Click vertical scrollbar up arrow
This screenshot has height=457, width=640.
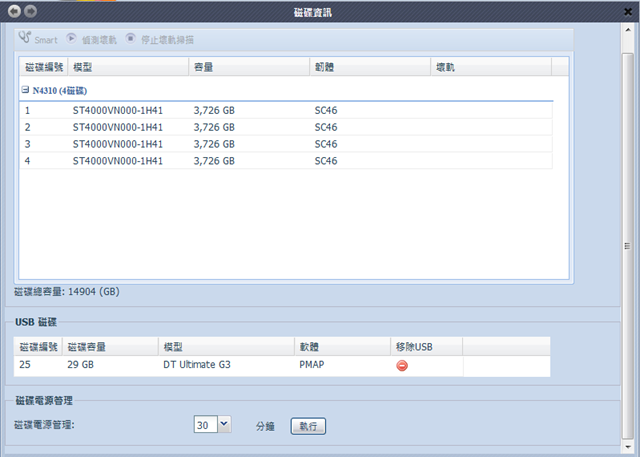click(x=628, y=30)
